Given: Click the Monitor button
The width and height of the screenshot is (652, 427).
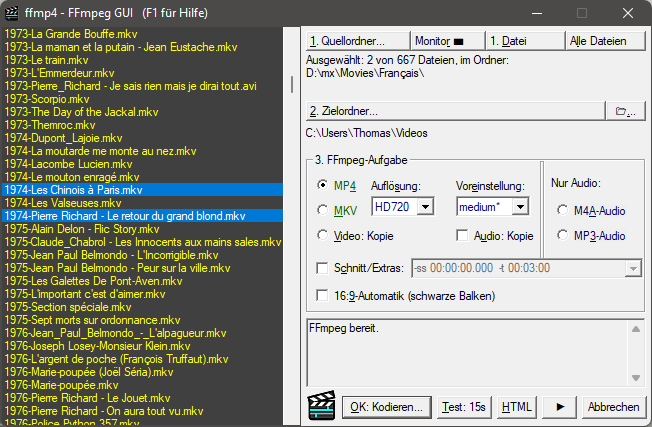Looking at the screenshot, I should coord(447,41).
